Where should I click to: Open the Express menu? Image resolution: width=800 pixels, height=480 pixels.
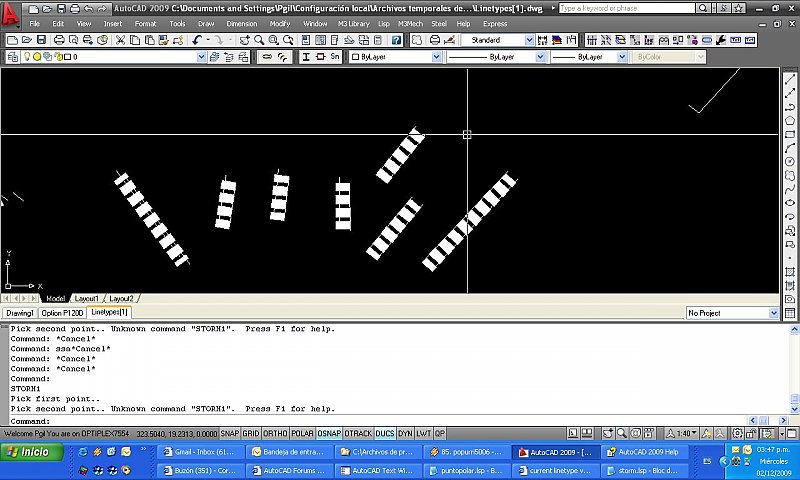pyautogui.click(x=495, y=23)
